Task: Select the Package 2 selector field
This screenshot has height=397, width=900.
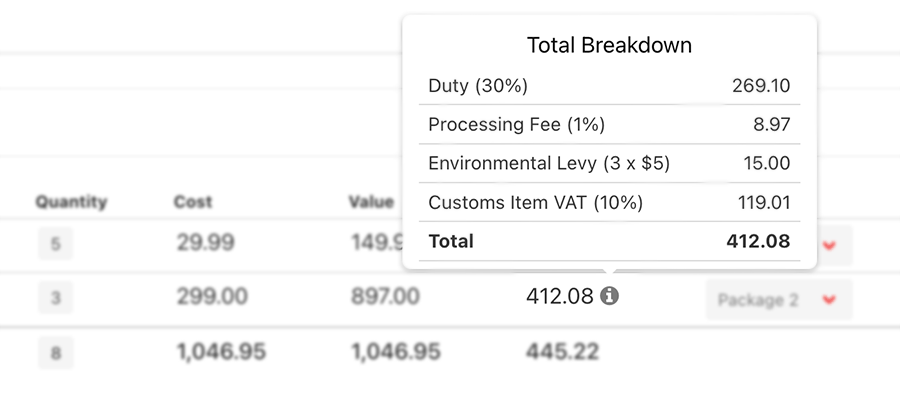Action: coord(779,299)
